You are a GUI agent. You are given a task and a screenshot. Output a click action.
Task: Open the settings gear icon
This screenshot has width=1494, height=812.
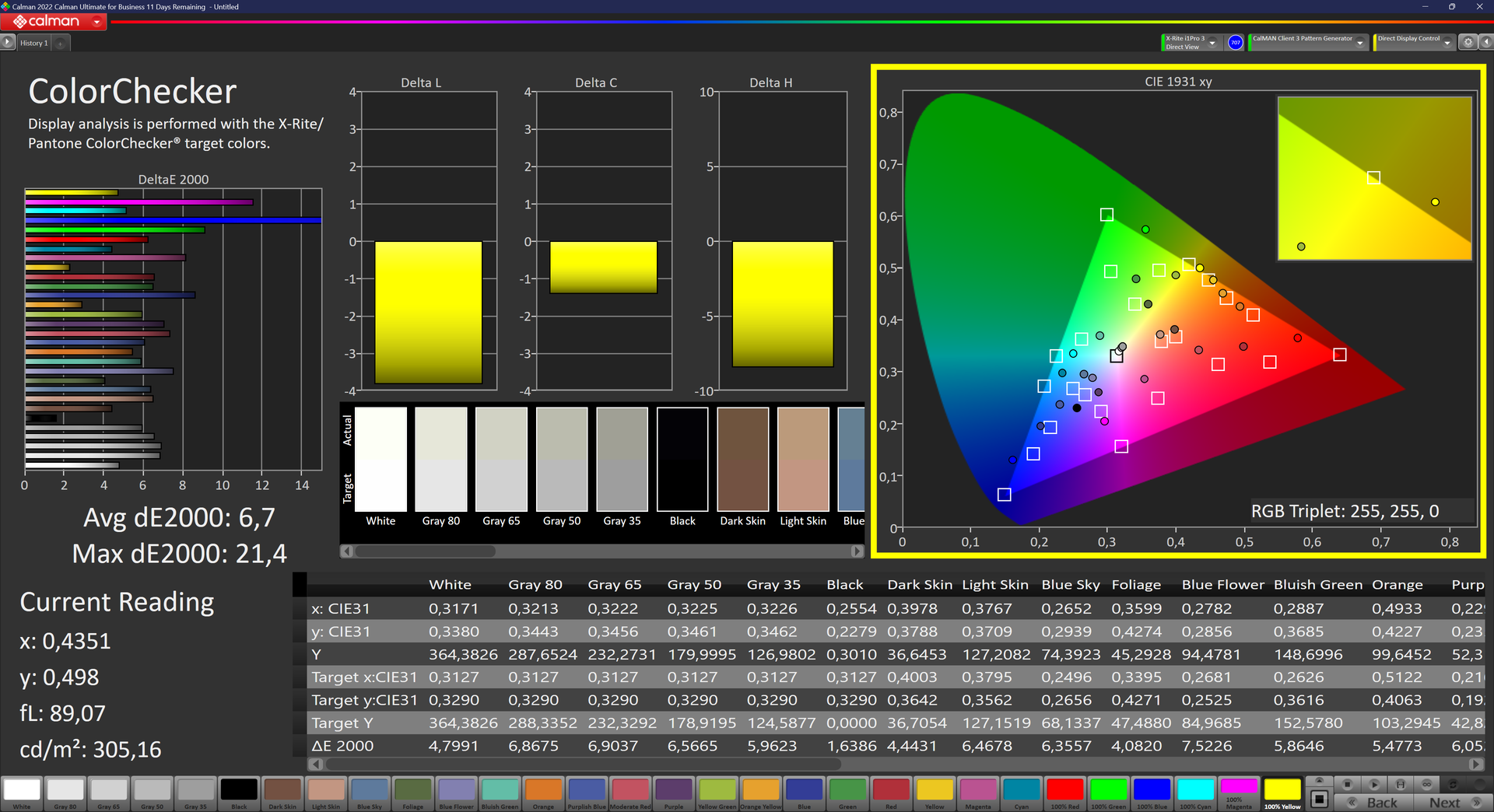pos(1468,43)
